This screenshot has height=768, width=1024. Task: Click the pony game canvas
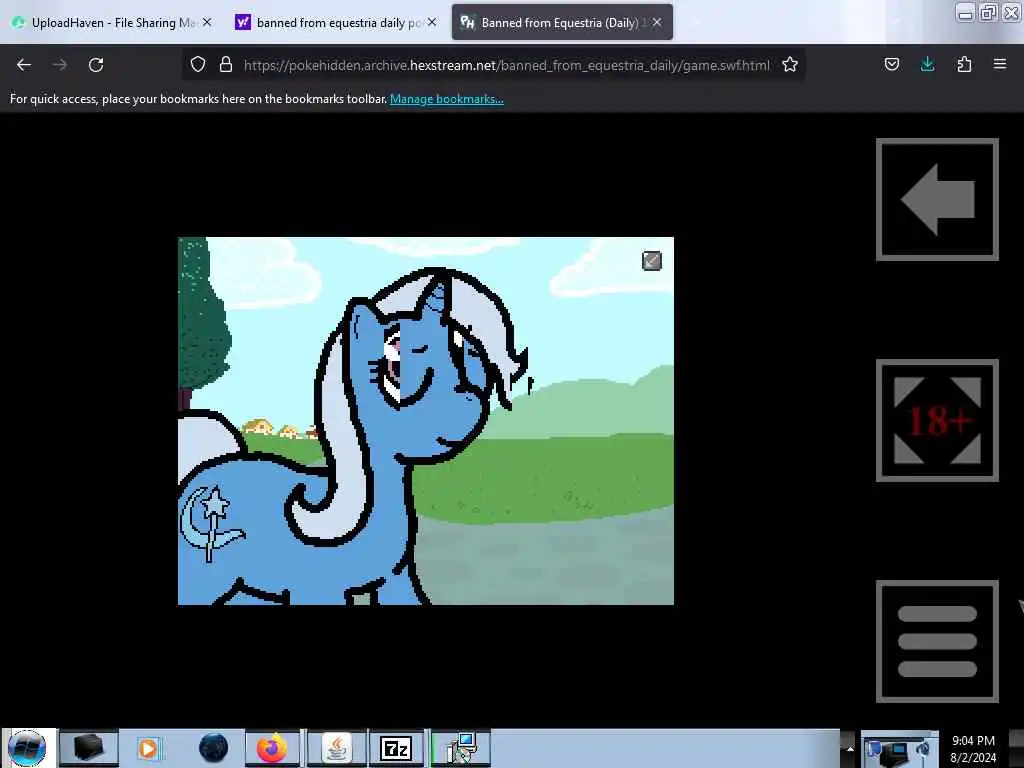point(426,421)
